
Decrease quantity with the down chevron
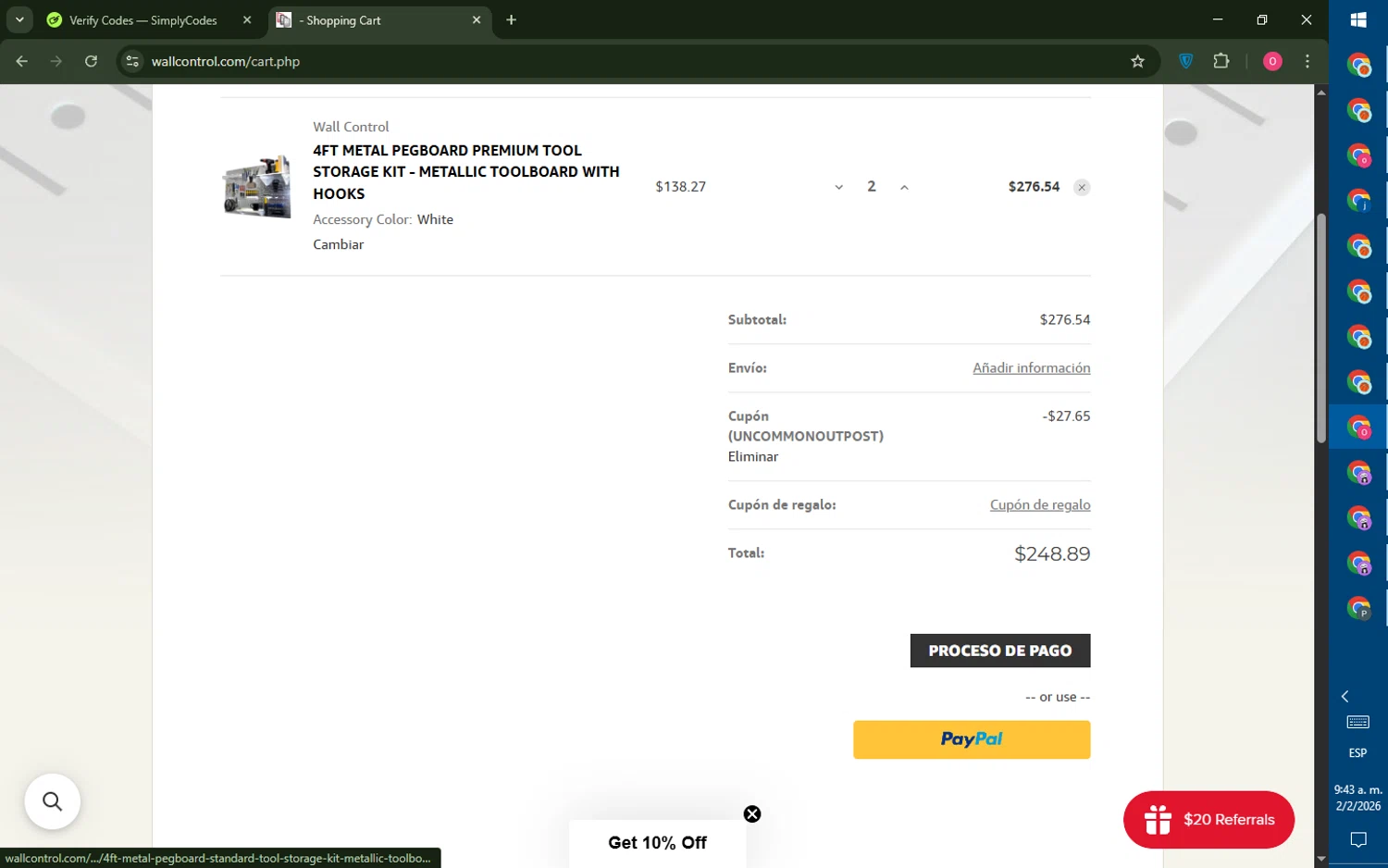[838, 187]
